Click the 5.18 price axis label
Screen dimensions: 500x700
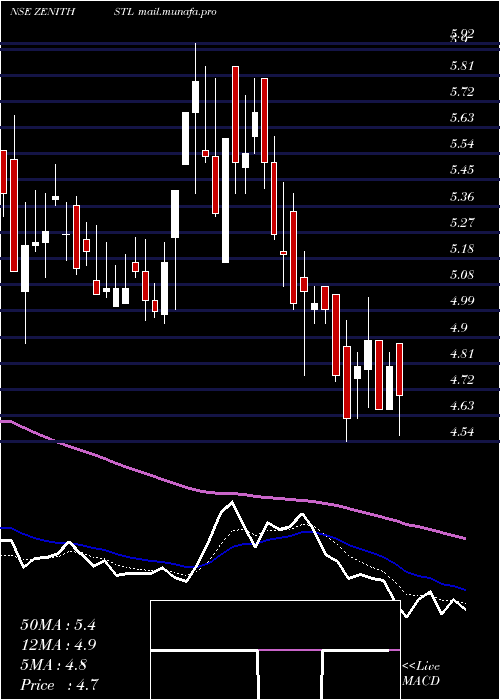pyautogui.click(x=462, y=249)
